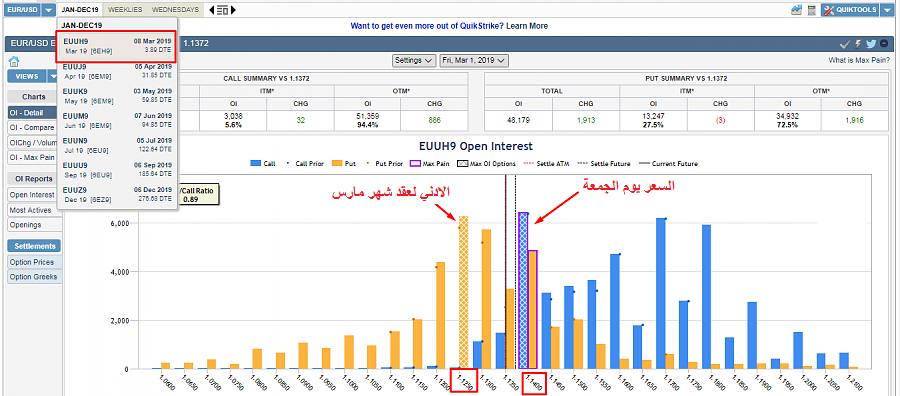Go to next expiration with right arrow
The width and height of the screenshot is (900, 396).
[x=233, y=10]
